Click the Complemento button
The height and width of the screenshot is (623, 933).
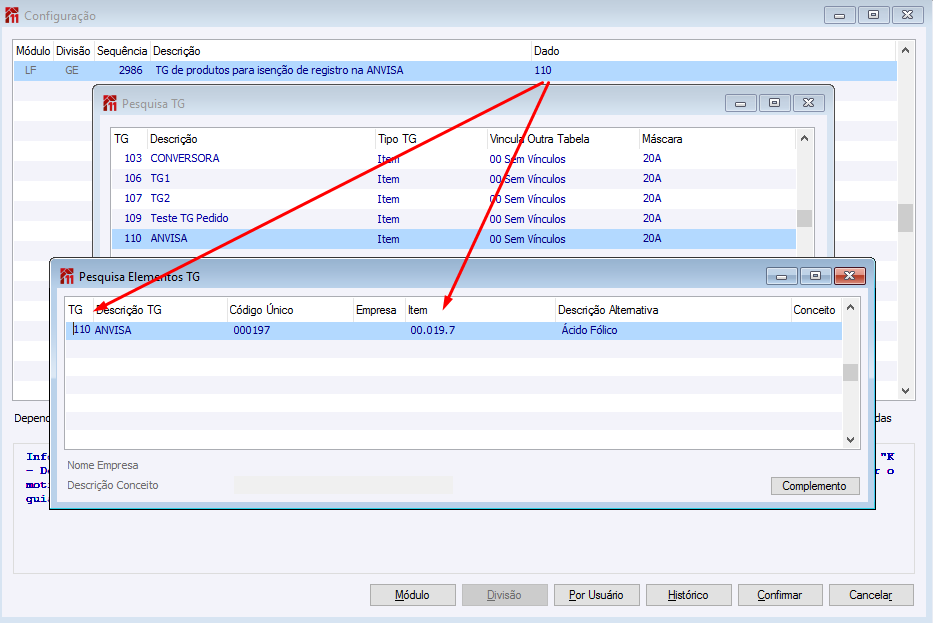(815, 486)
